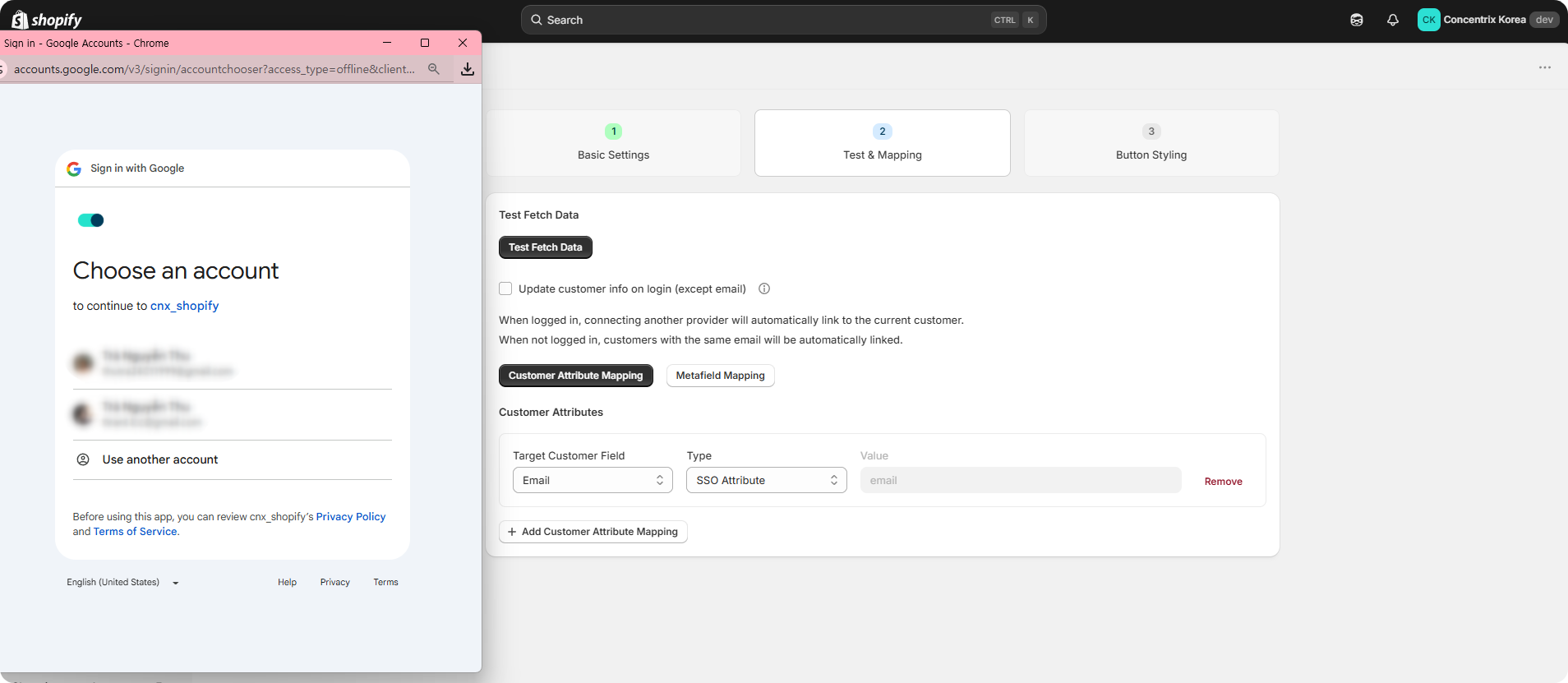Image resolution: width=1568 pixels, height=683 pixels.
Task: Click the Test Fetch Data button
Action: click(x=546, y=247)
